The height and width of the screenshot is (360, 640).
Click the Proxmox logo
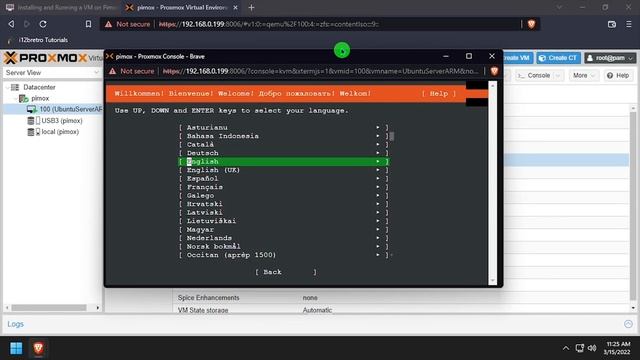(x=46, y=58)
